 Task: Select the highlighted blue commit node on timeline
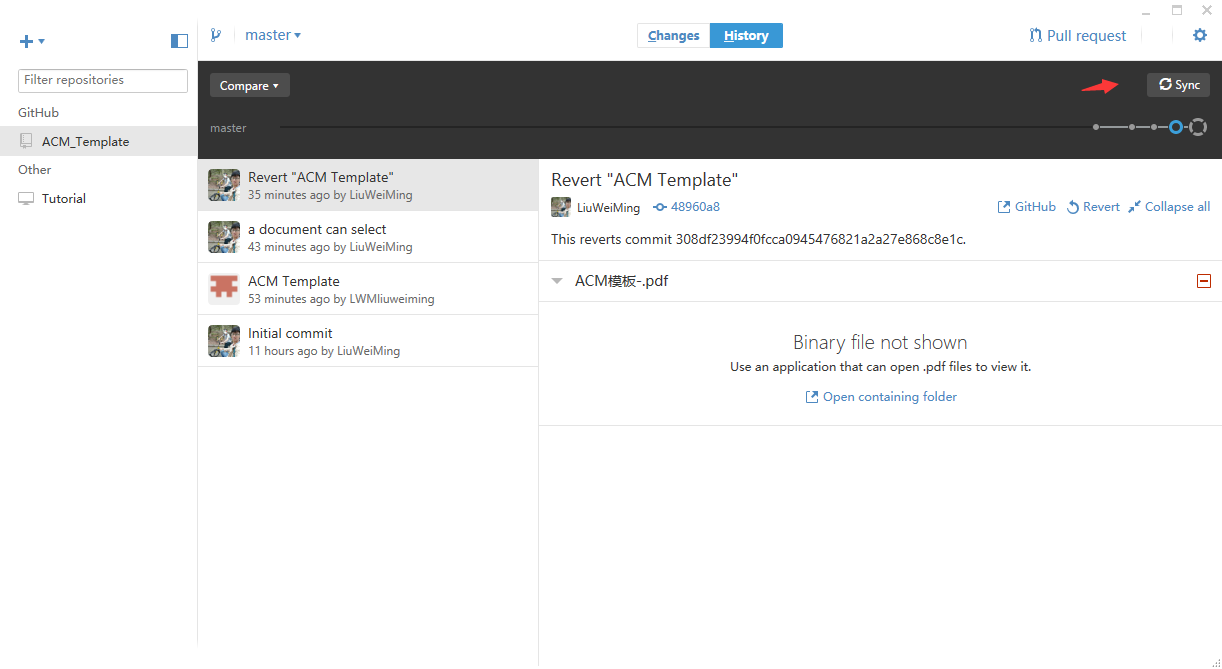1176,127
